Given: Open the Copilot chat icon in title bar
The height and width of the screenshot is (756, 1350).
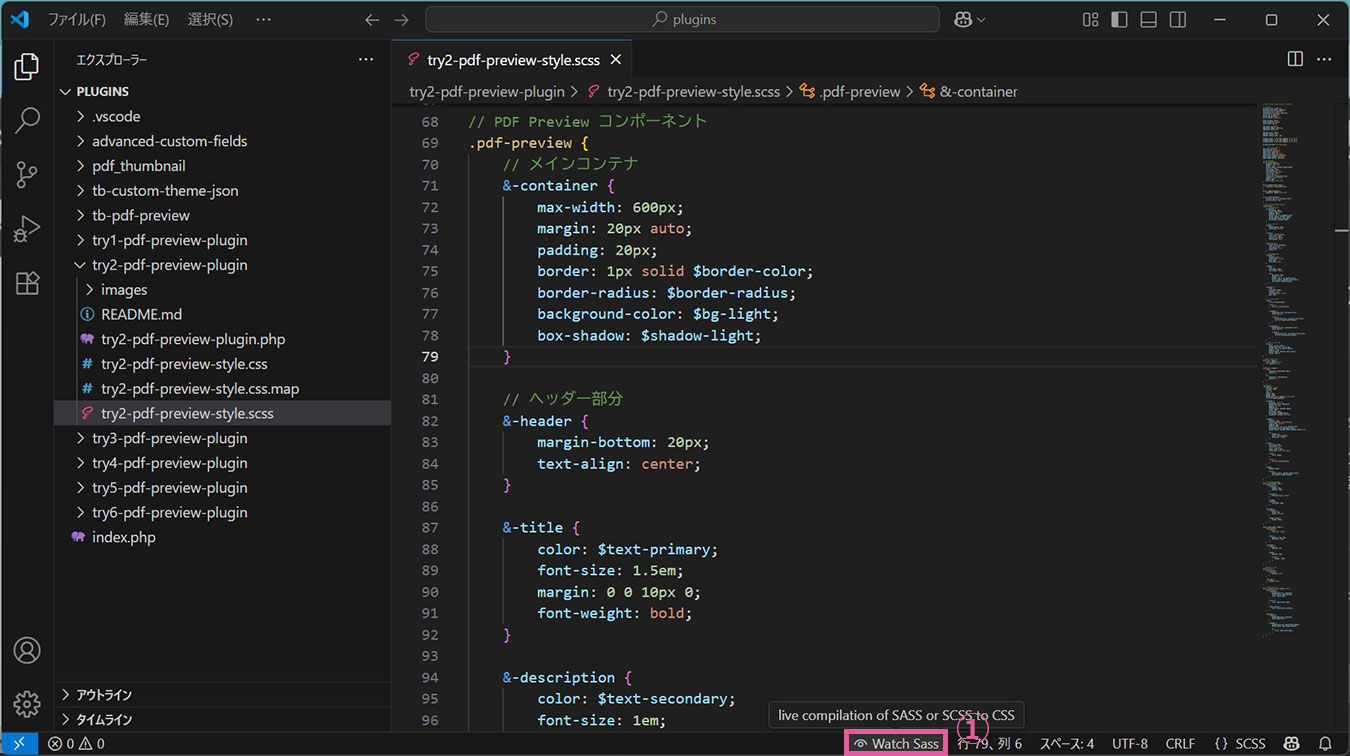Looking at the screenshot, I should point(963,19).
